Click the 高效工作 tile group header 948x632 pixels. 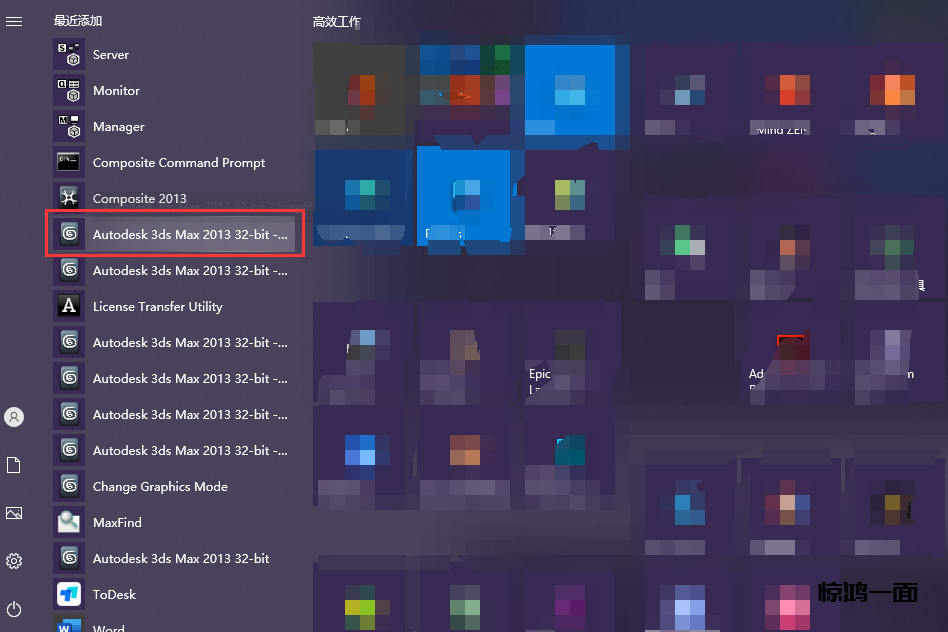pos(337,21)
